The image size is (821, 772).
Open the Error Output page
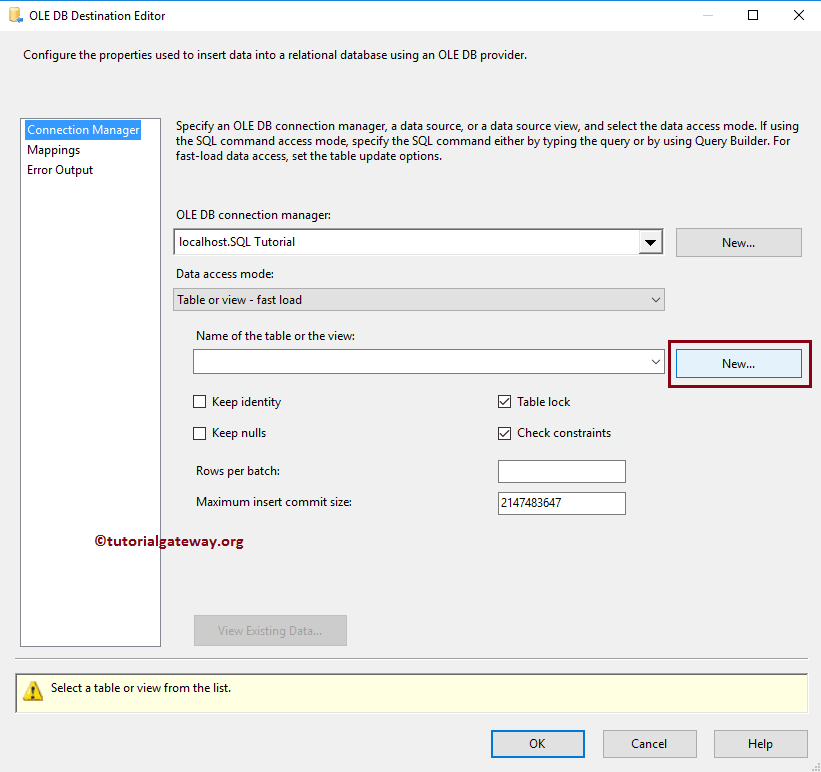(x=60, y=170)
